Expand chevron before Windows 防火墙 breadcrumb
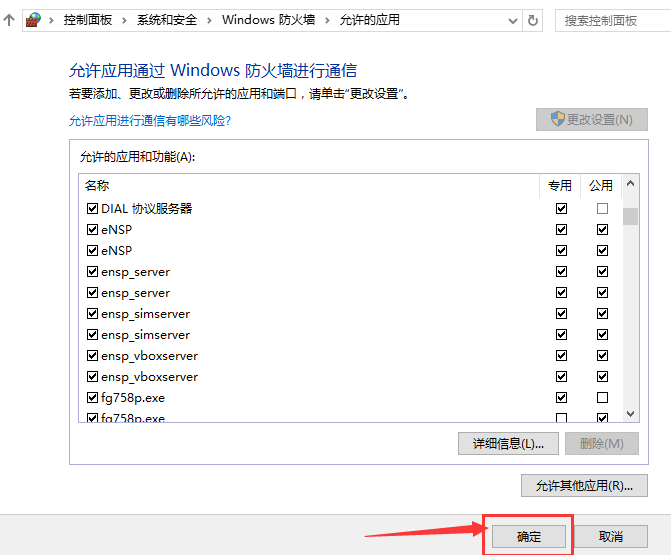Screen dimensions: 671x555 (x=209, y=20)
